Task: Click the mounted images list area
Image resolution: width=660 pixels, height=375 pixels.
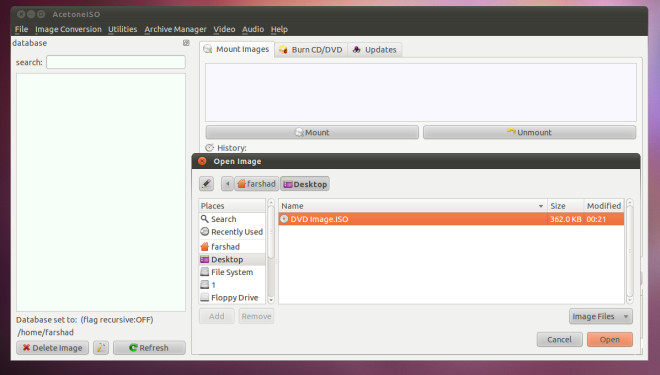Action: point(420,93)
